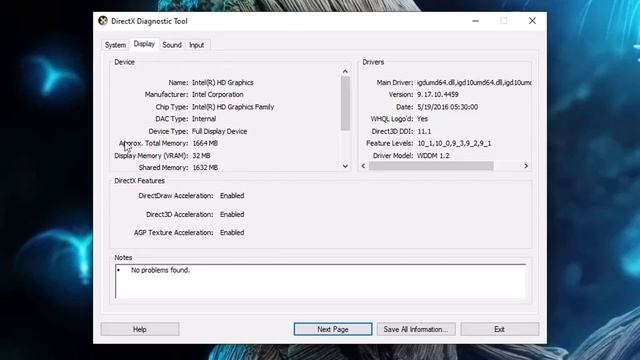
Task: Click the Main Driver file list value
Action: pos(474,82)
